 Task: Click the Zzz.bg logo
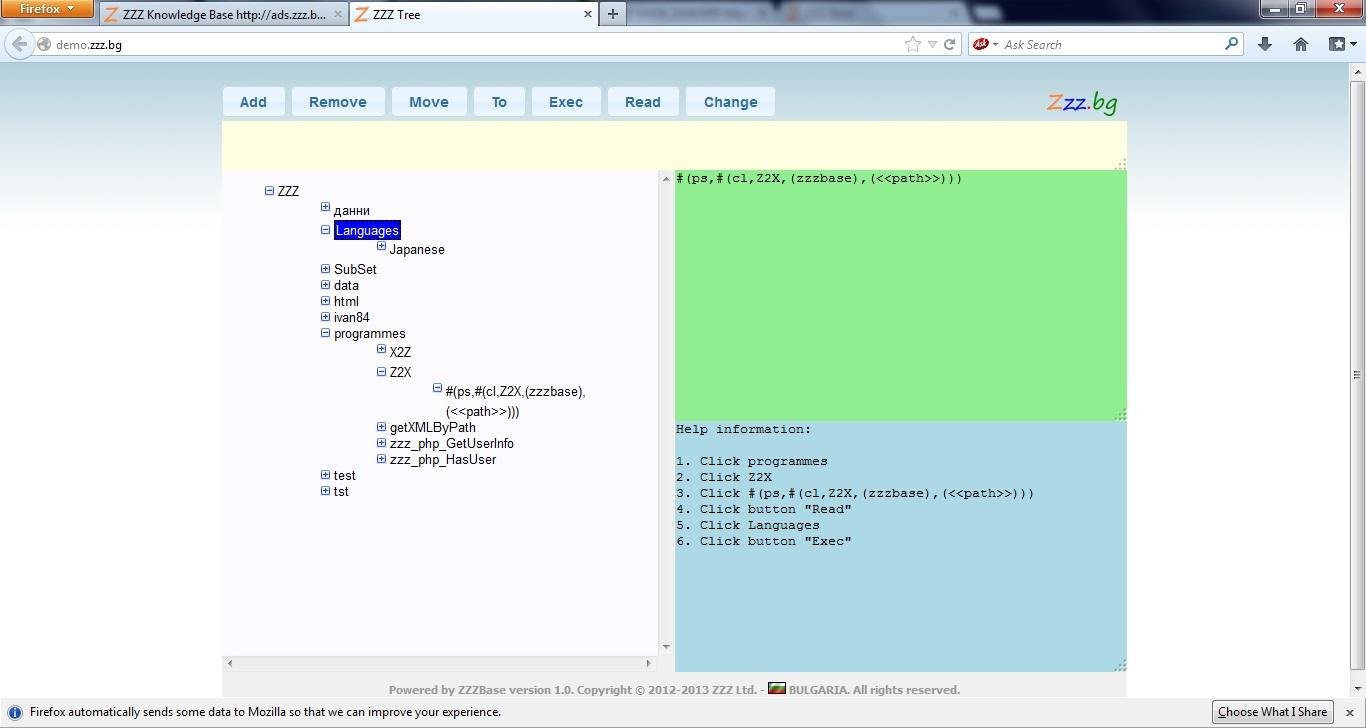pyautogui.click(x=1081, y=101)
